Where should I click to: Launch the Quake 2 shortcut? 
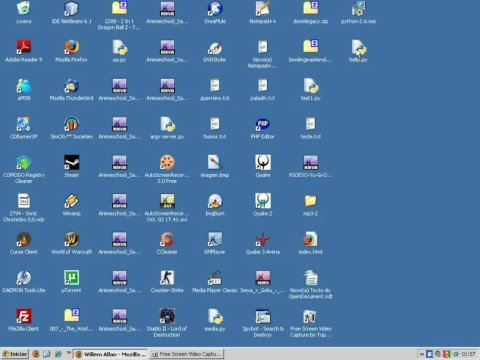click(x=263, y=204)
